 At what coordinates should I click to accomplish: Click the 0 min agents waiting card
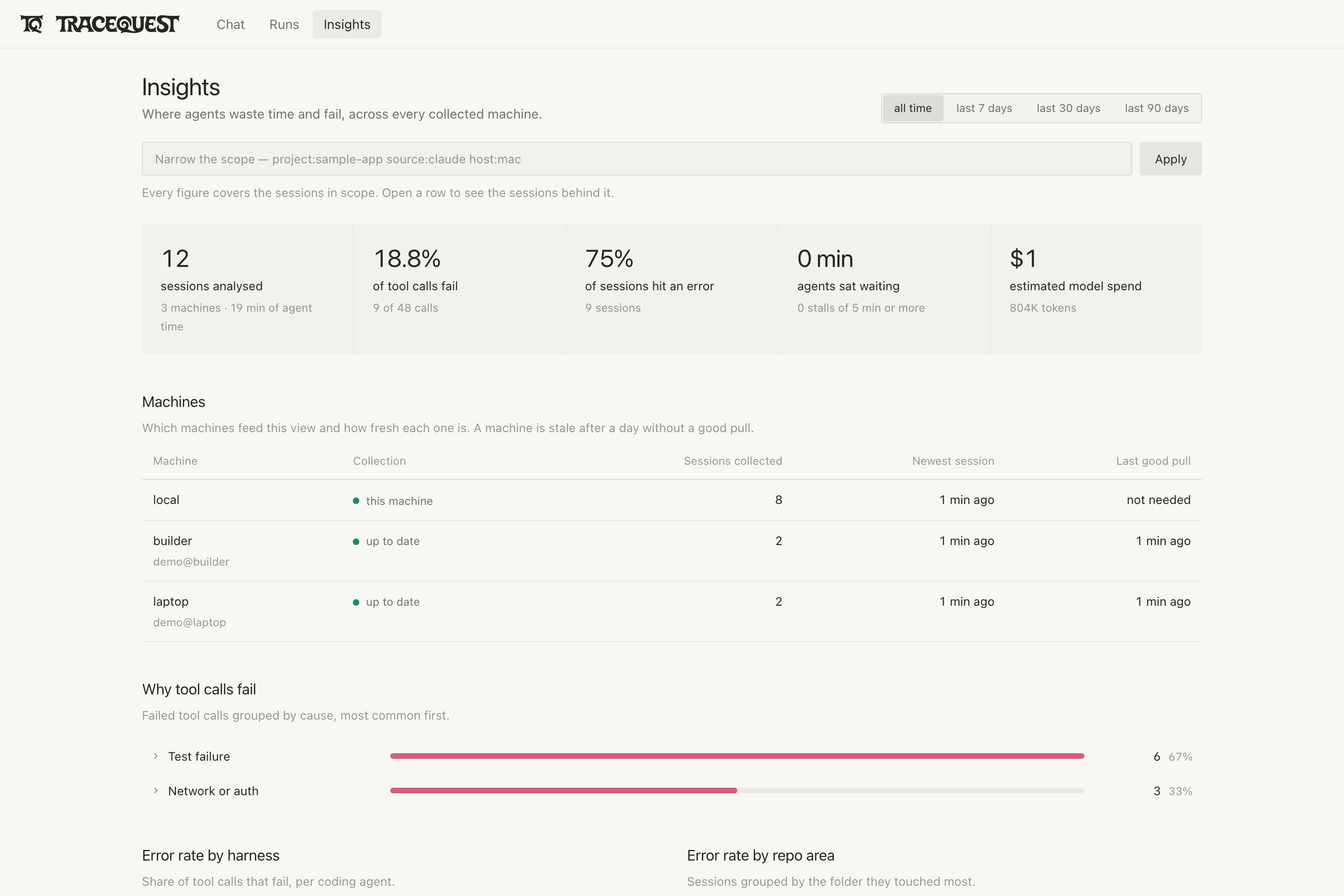884,289
